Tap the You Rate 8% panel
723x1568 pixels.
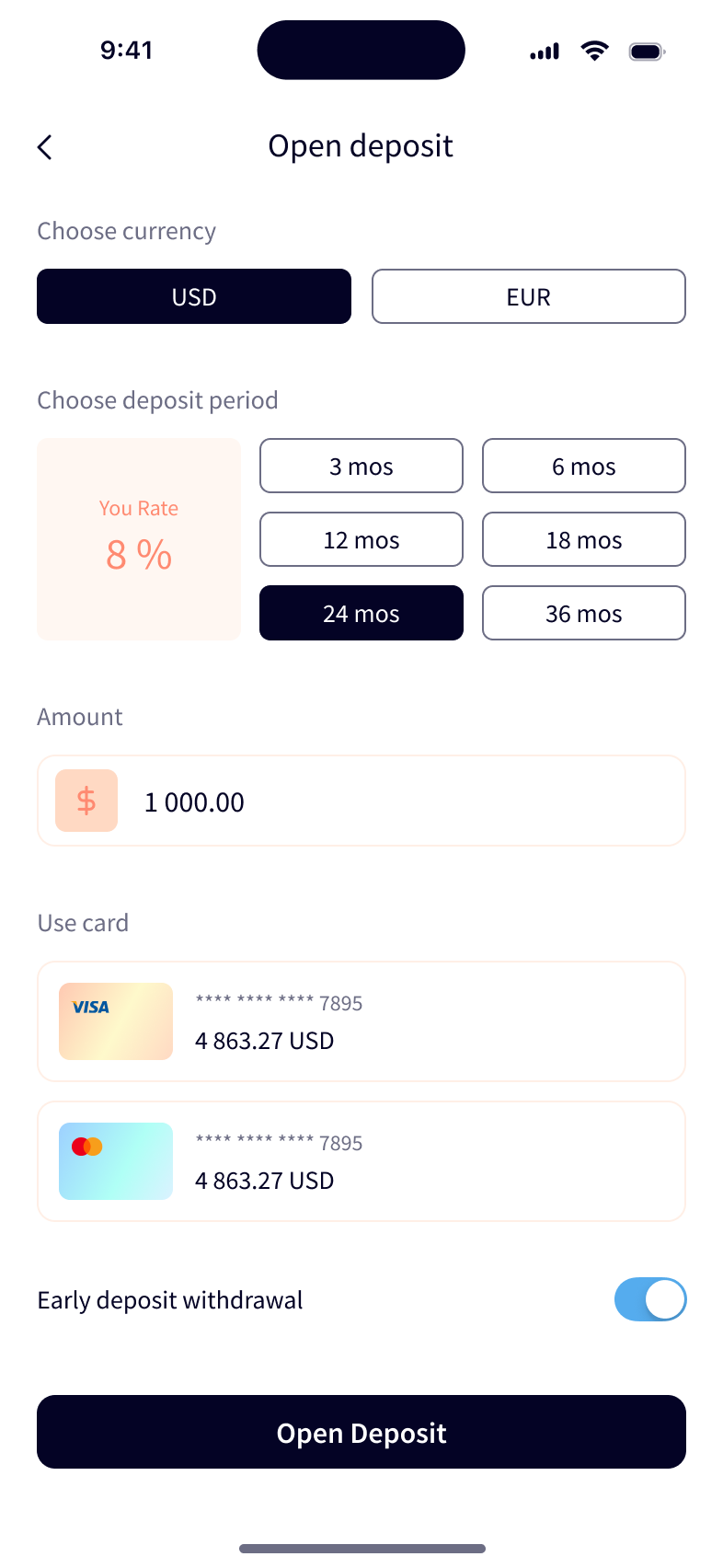(139, 539)
